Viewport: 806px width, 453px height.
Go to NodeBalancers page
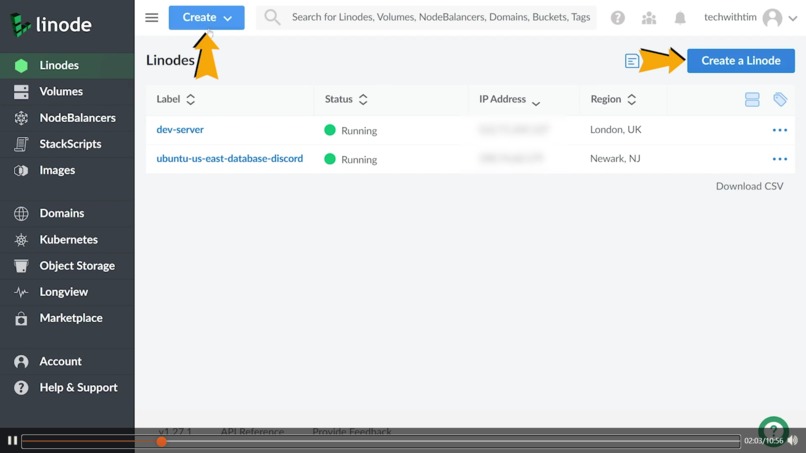(x=67, y=118)
